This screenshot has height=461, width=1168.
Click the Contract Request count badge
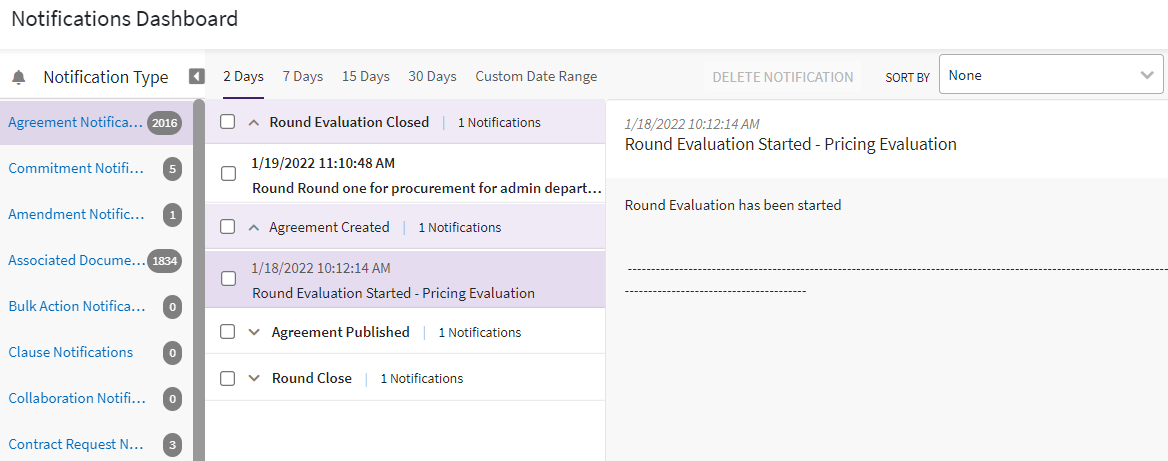(172, 445)
